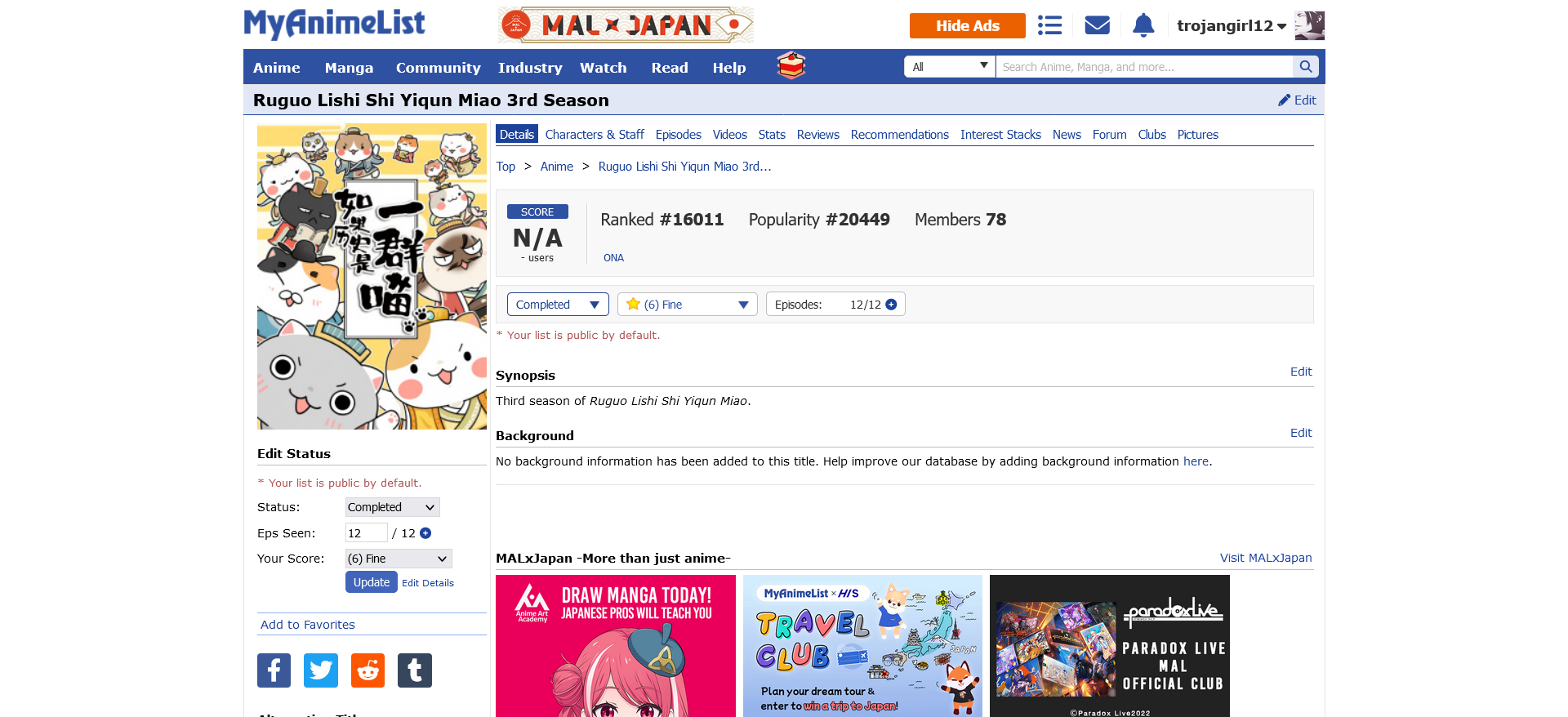Click the anime cover poster image
This screenshot has width=1568, height=717.
372,277
